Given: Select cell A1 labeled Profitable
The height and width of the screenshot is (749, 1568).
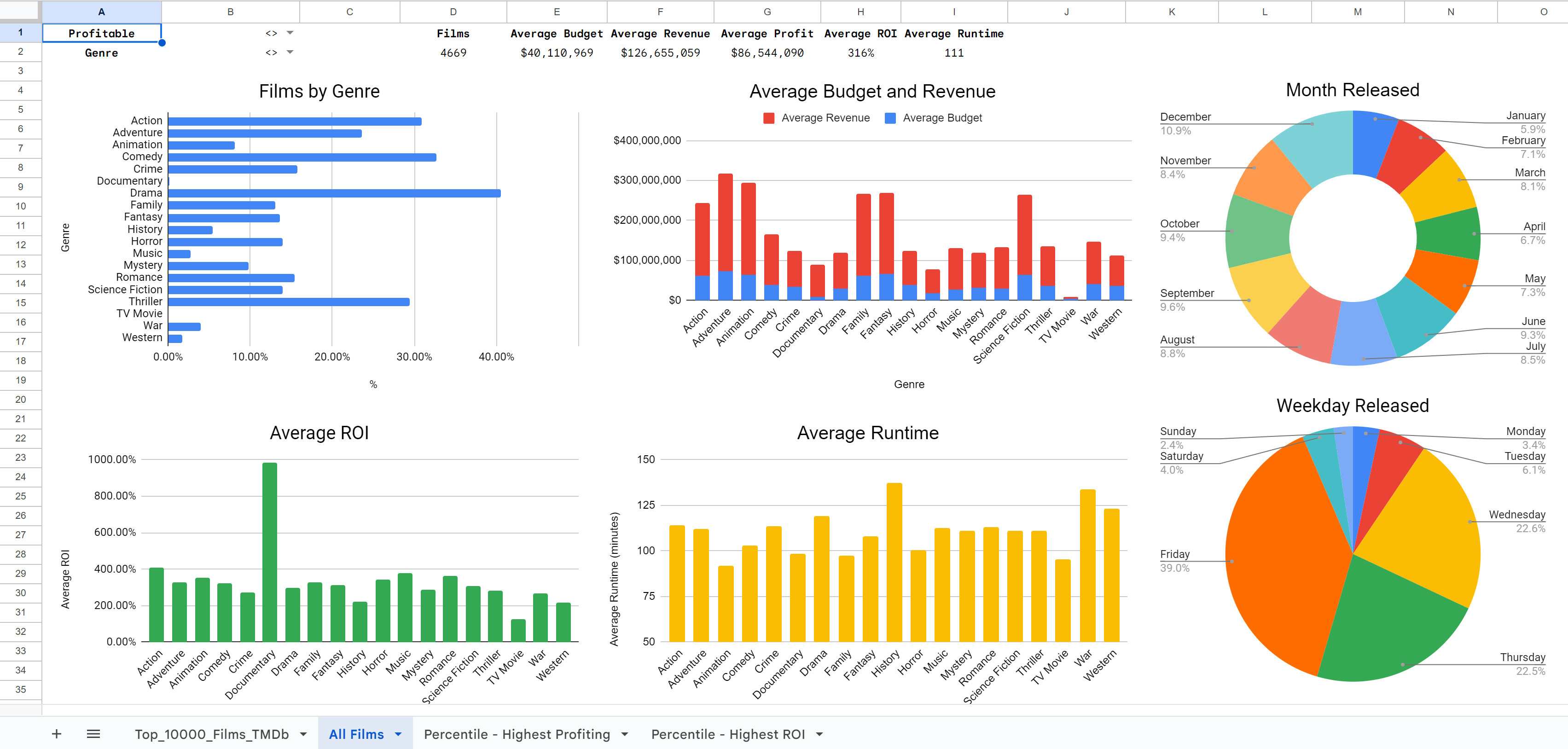Looking at the screenshot, I should pyautogui.click(x=101, y=33).
